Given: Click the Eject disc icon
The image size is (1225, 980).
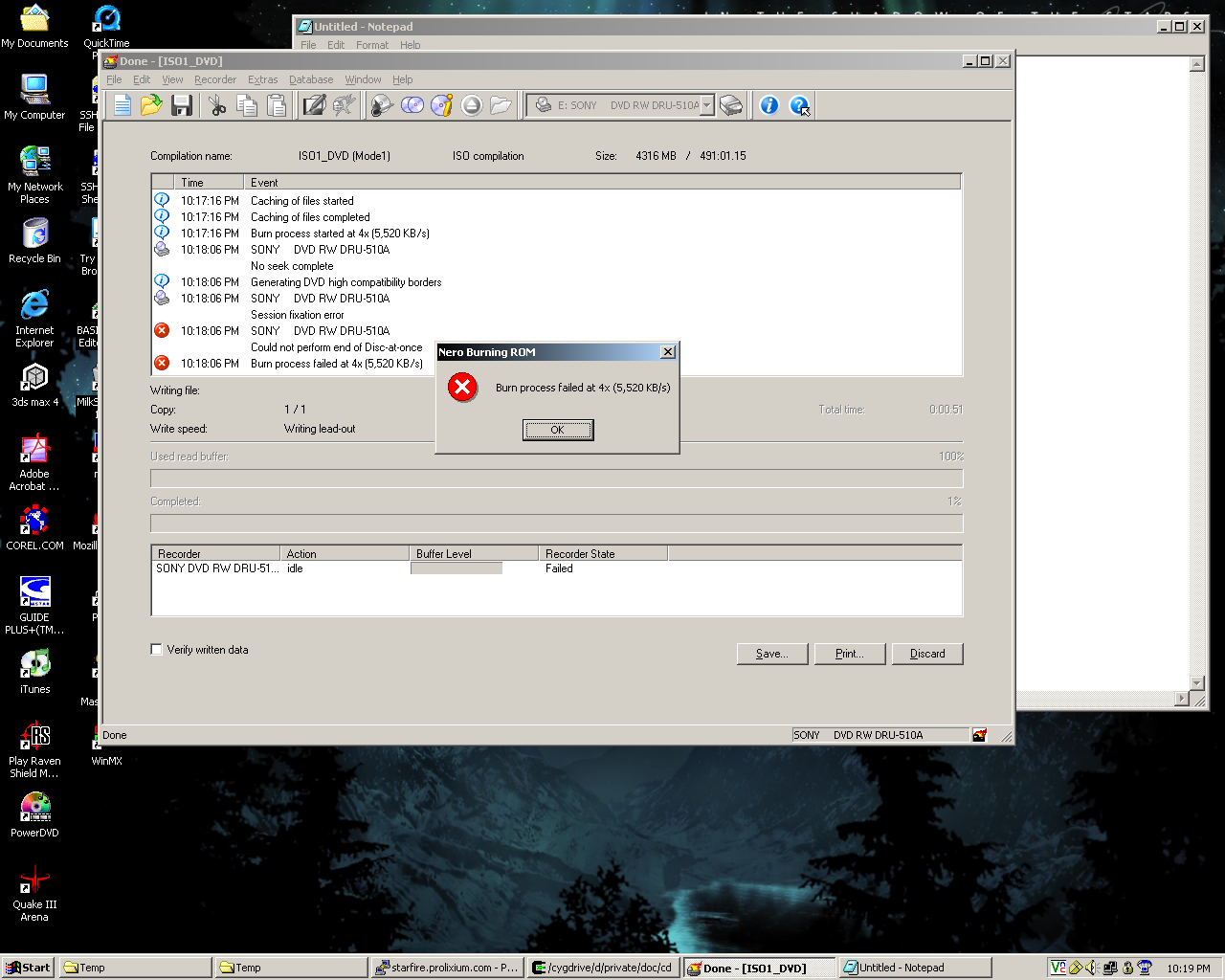Looking at the screenshot, I should [472, 105].
